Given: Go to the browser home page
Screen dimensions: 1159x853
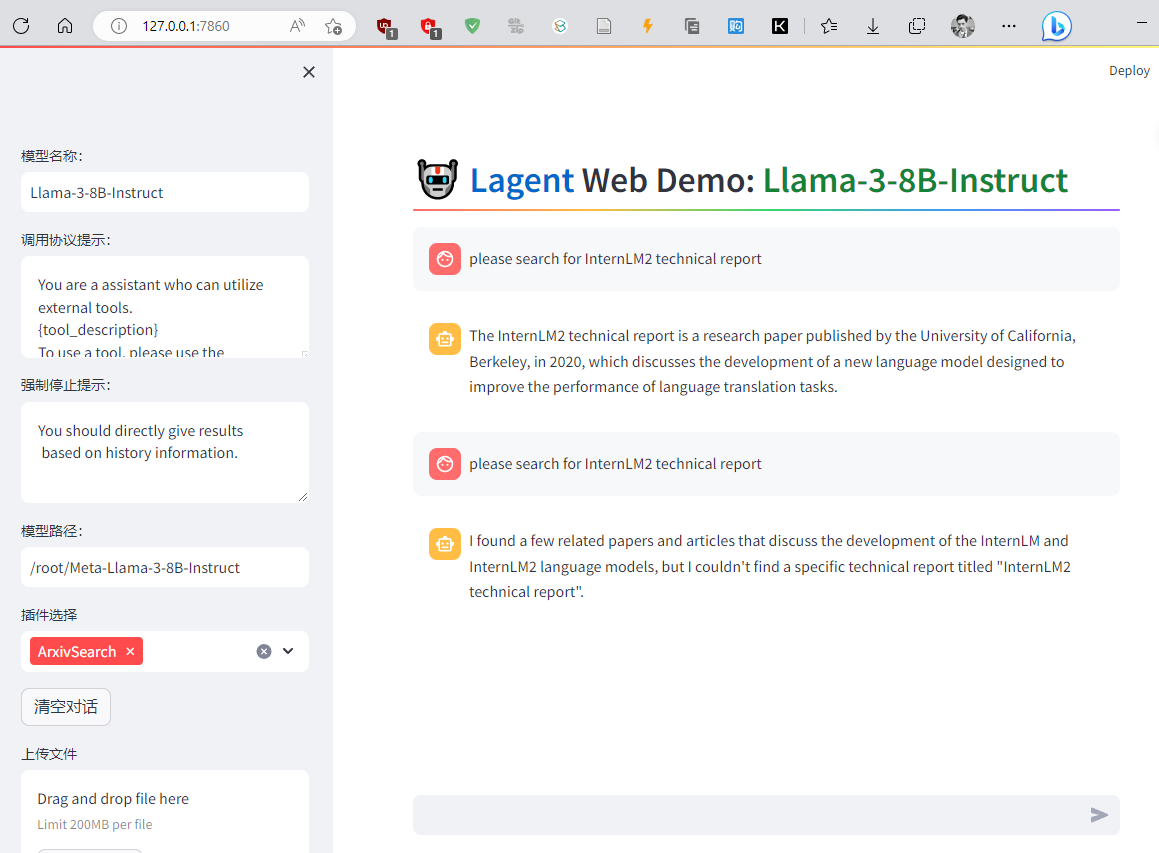Looking at the screenshot, I should (65, 26).
